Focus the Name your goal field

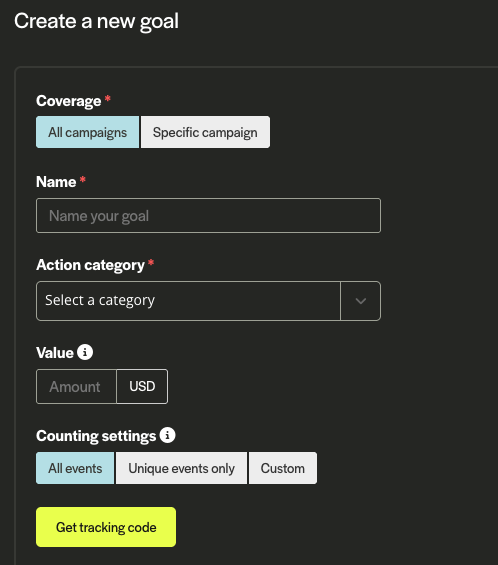(x=208, y=215)
